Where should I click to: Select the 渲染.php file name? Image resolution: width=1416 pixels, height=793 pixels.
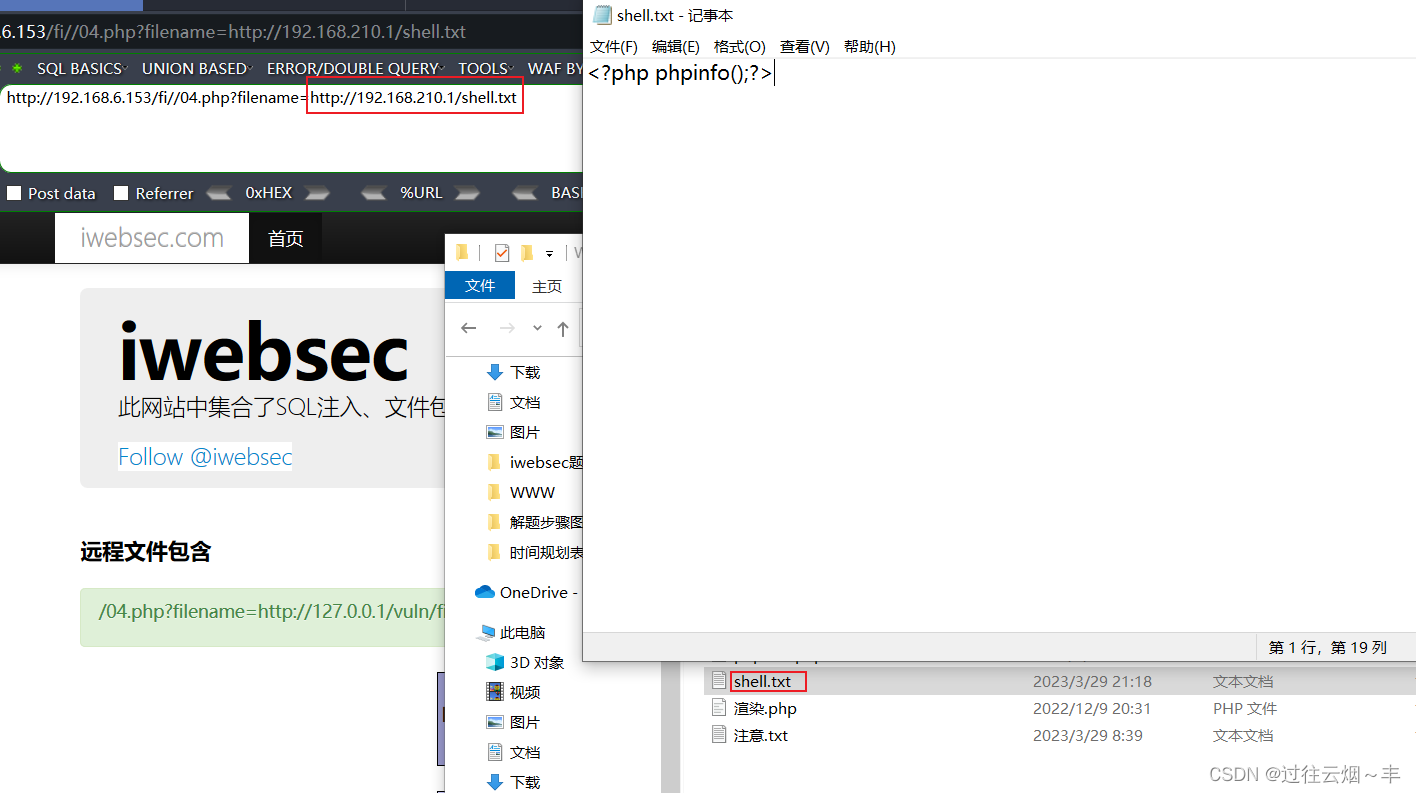coord(765,708)
